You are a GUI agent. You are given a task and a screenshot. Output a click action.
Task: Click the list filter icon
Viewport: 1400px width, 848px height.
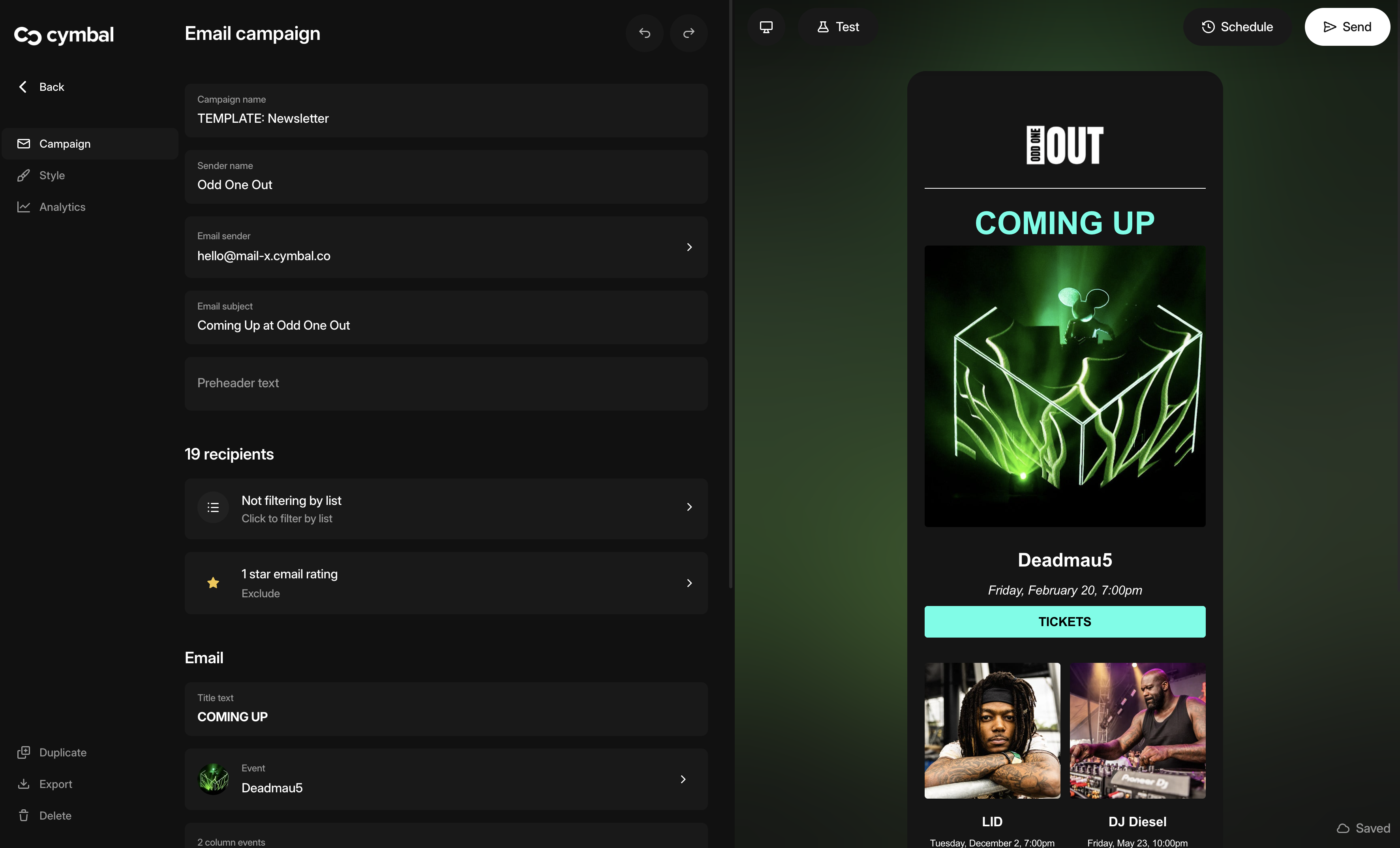tap(213, 507)
